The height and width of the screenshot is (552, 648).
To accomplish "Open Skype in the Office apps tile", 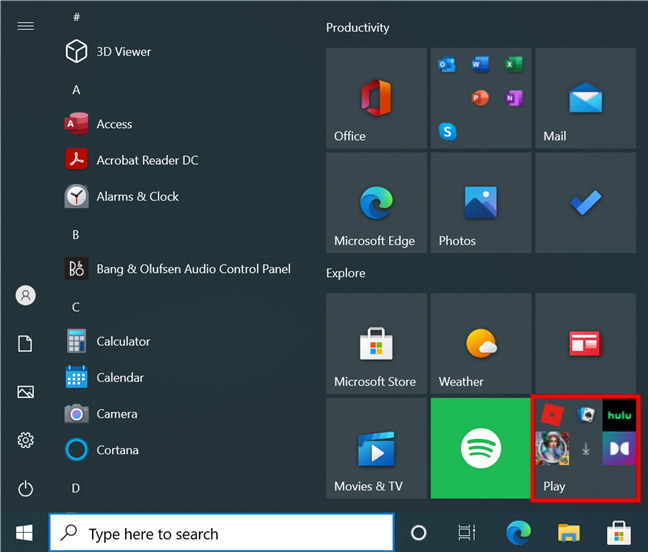I will click(x=447, y=132).
